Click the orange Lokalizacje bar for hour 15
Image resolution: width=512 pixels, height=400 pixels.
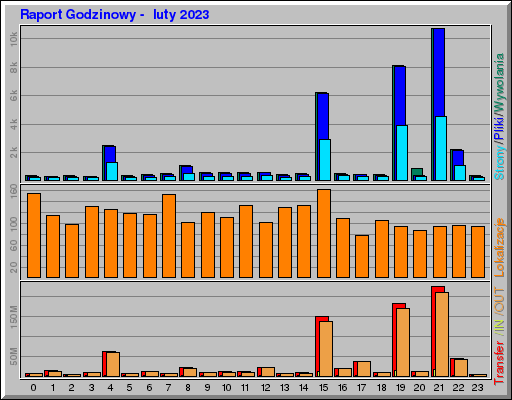tap(324, 233)
